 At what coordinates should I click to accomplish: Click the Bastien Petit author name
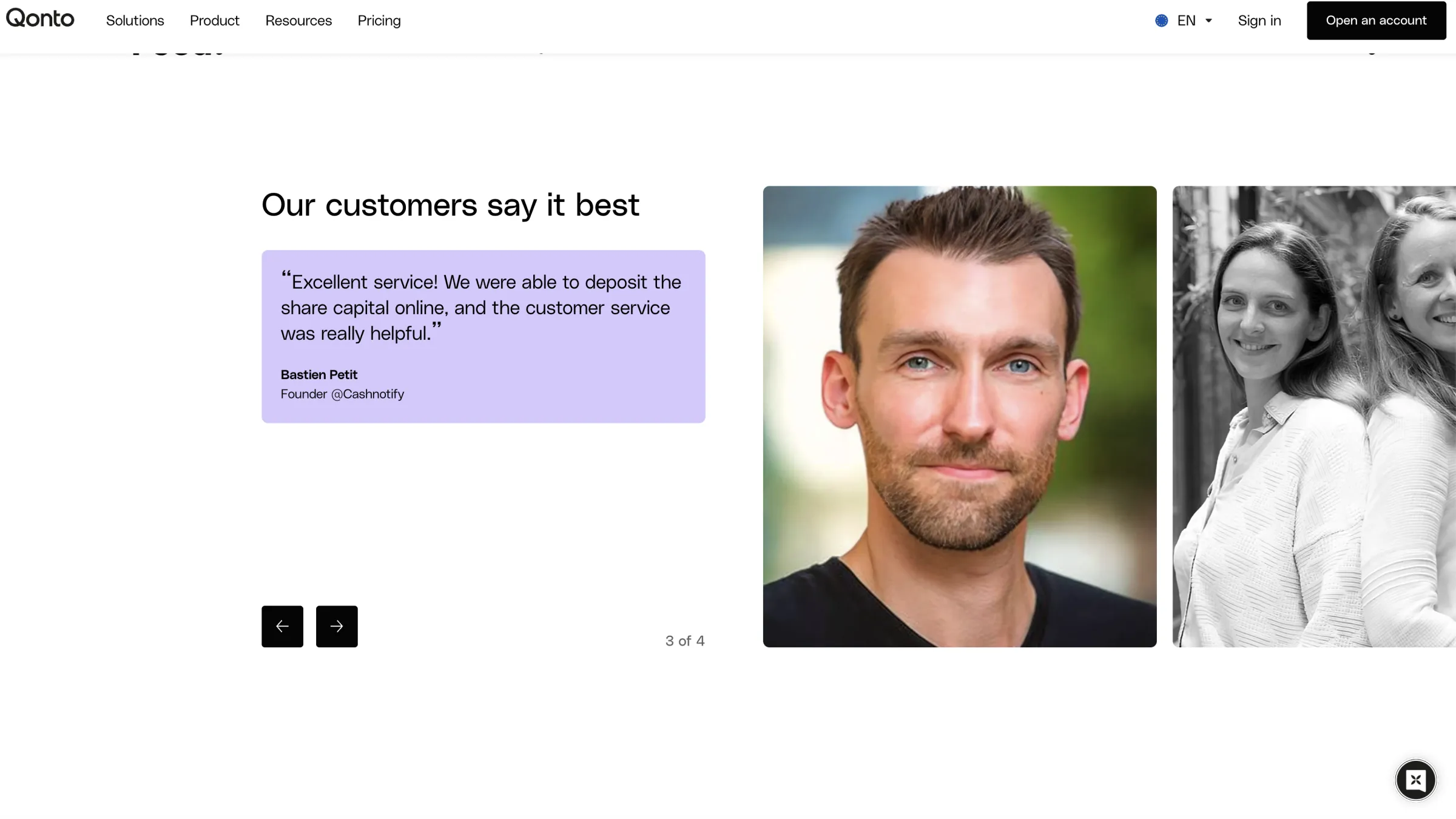319,374
